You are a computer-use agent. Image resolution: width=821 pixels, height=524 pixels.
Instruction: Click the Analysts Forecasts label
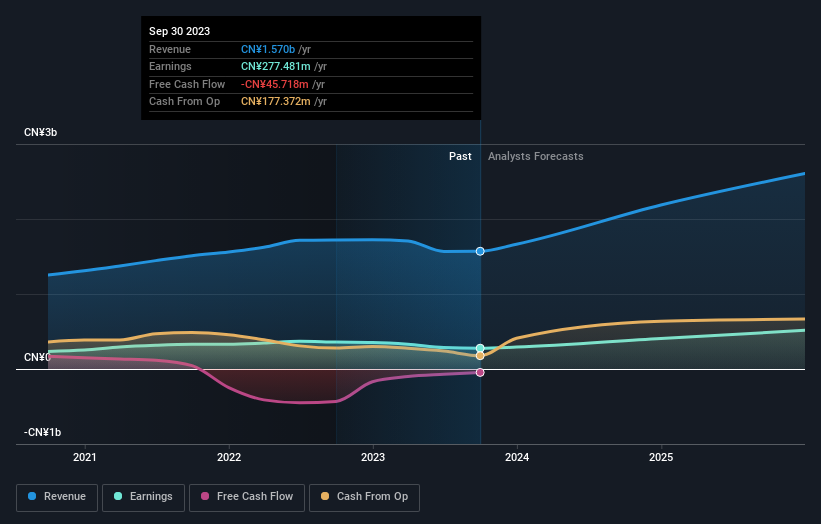tap(536, 156)
